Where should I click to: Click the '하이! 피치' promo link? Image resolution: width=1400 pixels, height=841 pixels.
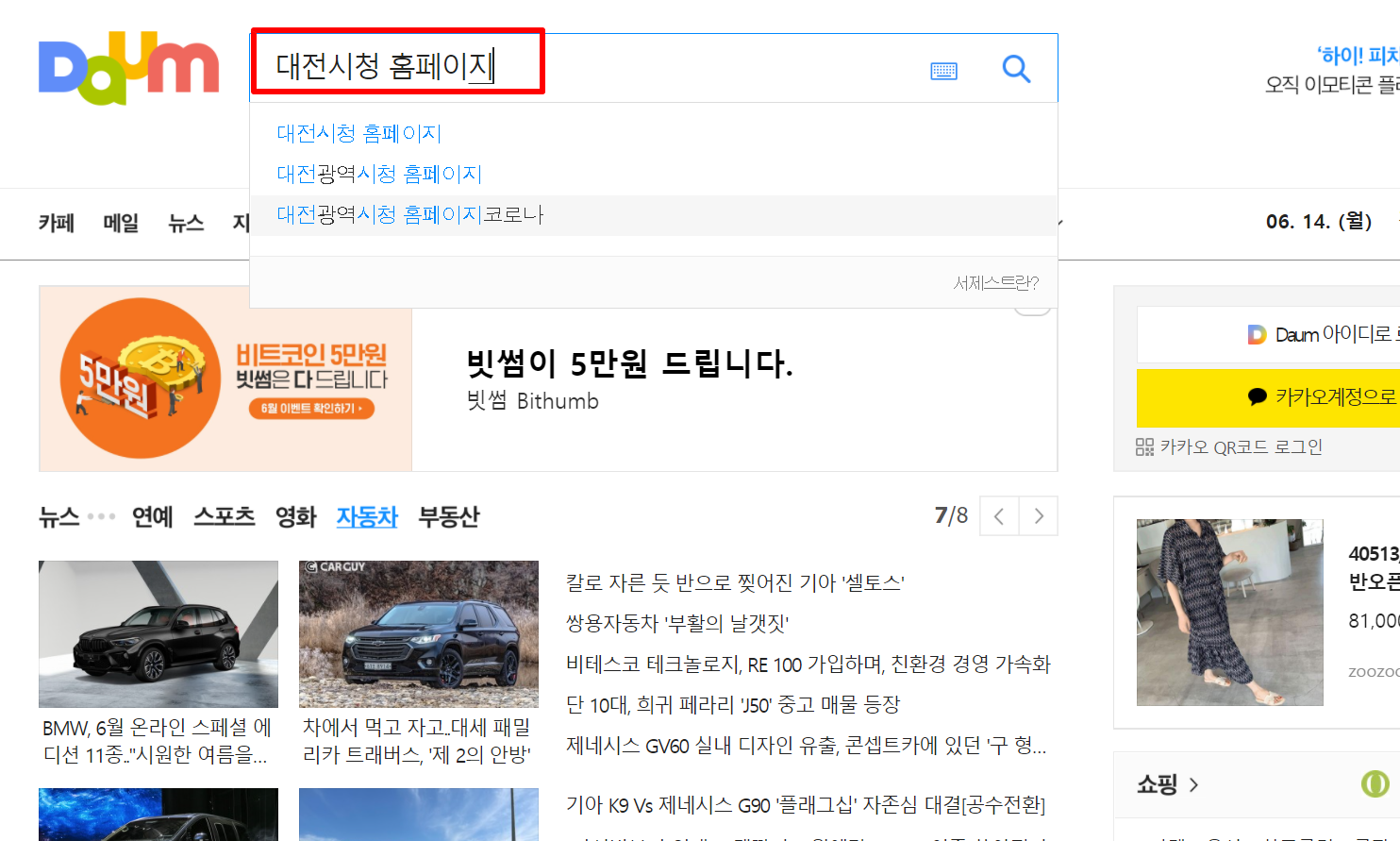(x=1358, y=55)
